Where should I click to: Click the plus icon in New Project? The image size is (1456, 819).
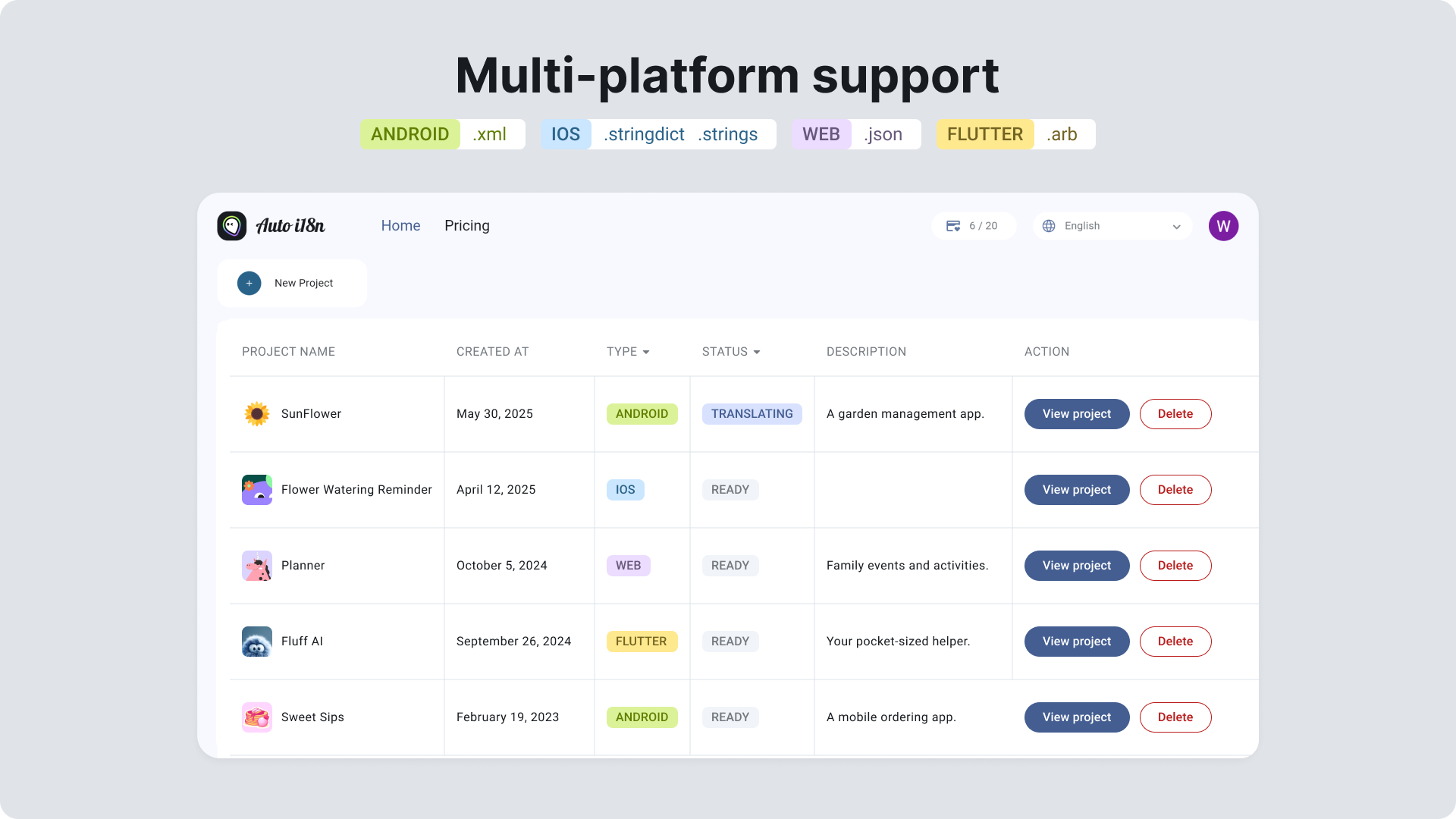pos(249,283)
